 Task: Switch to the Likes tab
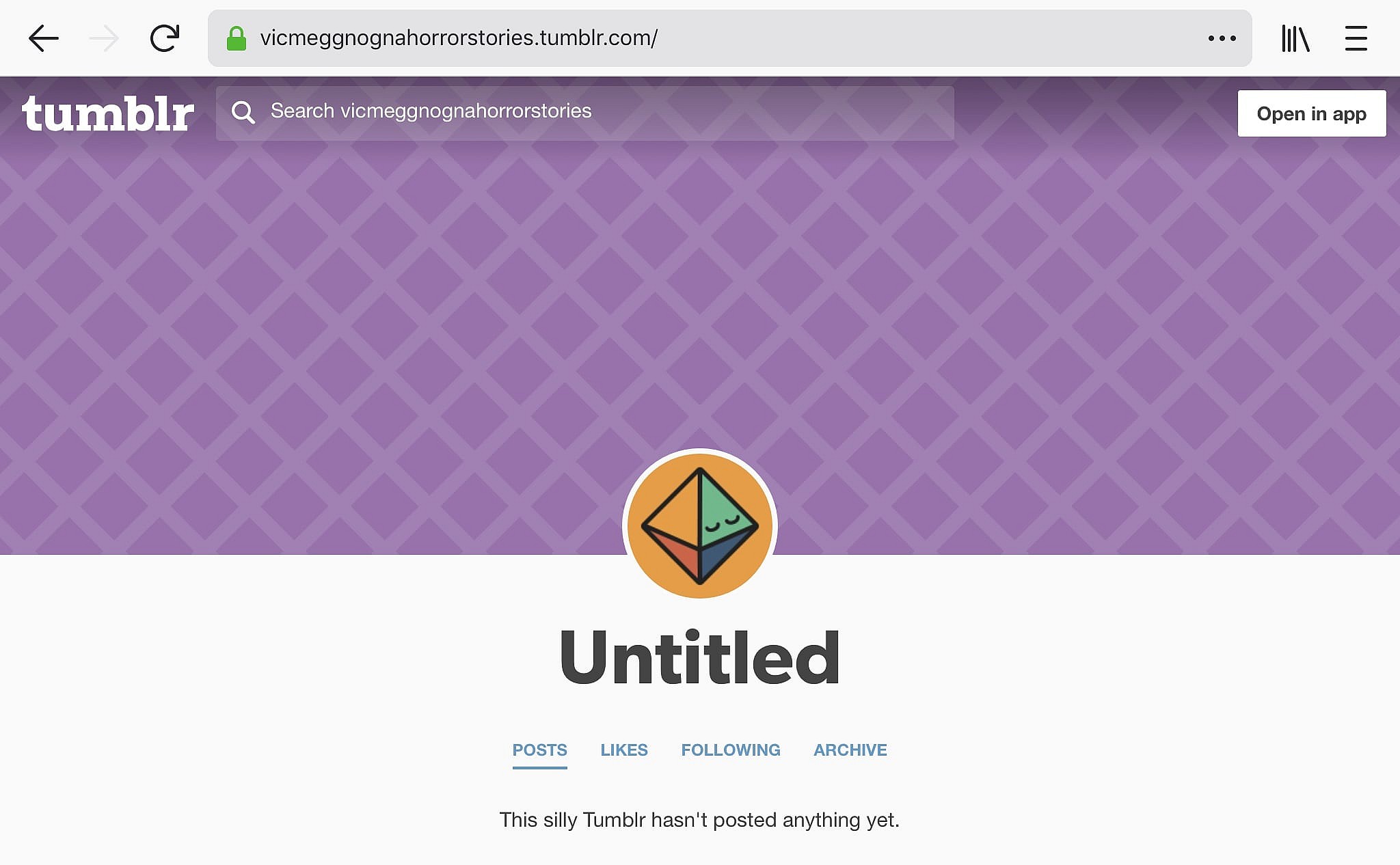pos(624,750)
